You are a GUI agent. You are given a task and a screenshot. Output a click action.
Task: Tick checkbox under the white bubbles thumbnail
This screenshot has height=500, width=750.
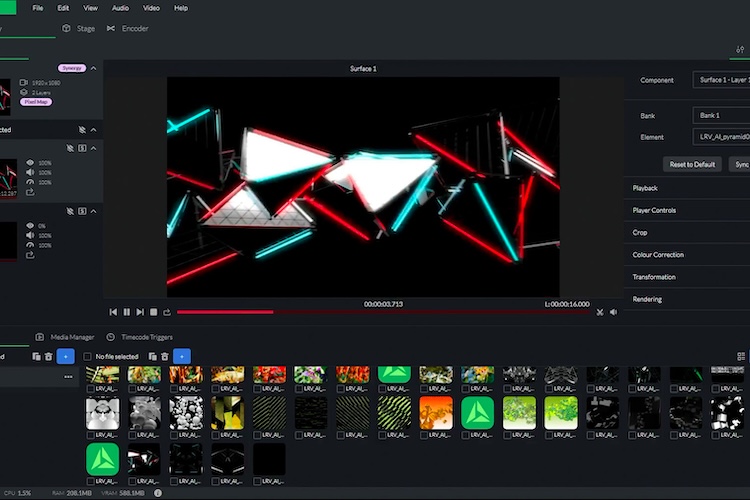174,435
